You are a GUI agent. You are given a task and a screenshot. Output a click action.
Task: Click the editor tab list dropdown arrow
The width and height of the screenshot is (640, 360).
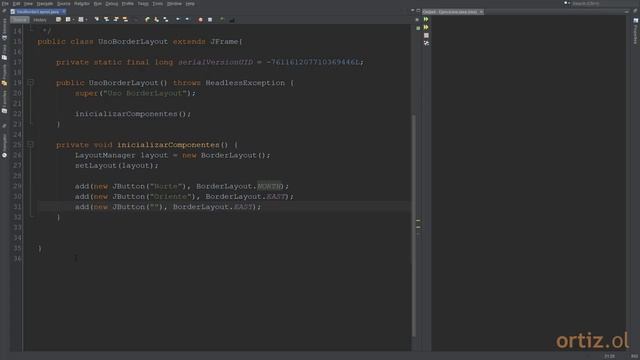tap(412, 10)
